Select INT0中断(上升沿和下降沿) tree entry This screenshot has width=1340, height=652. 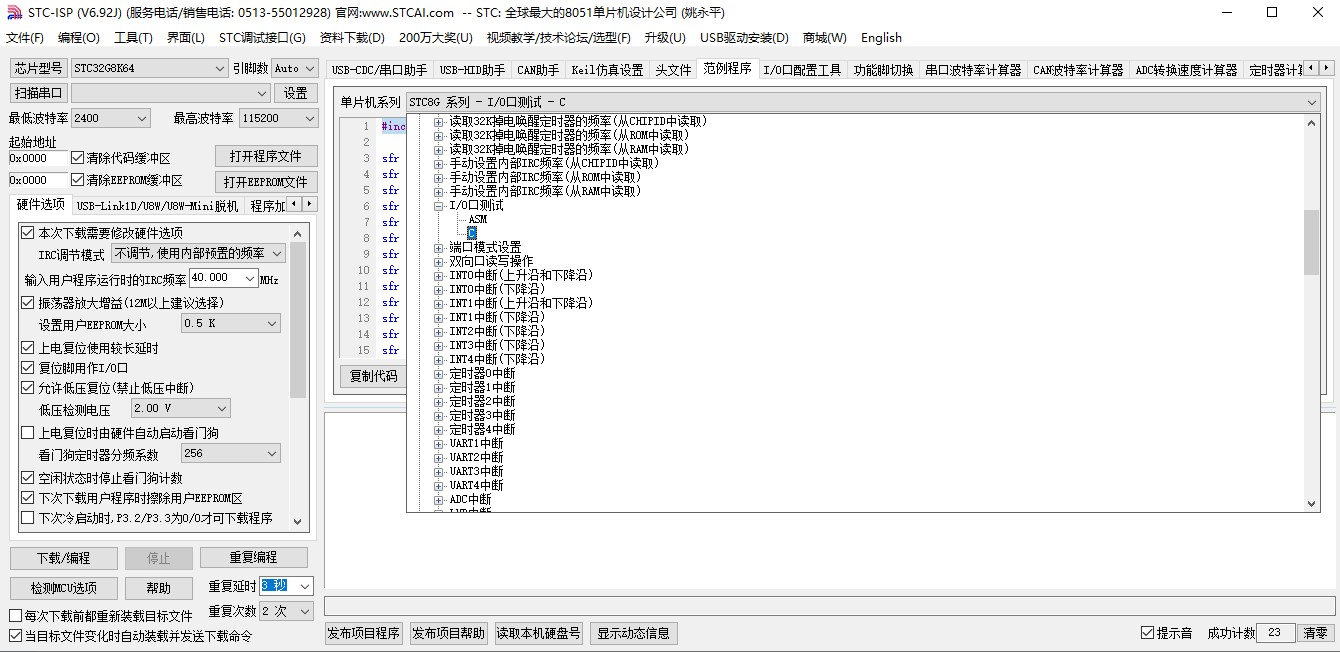pos(521,275)
